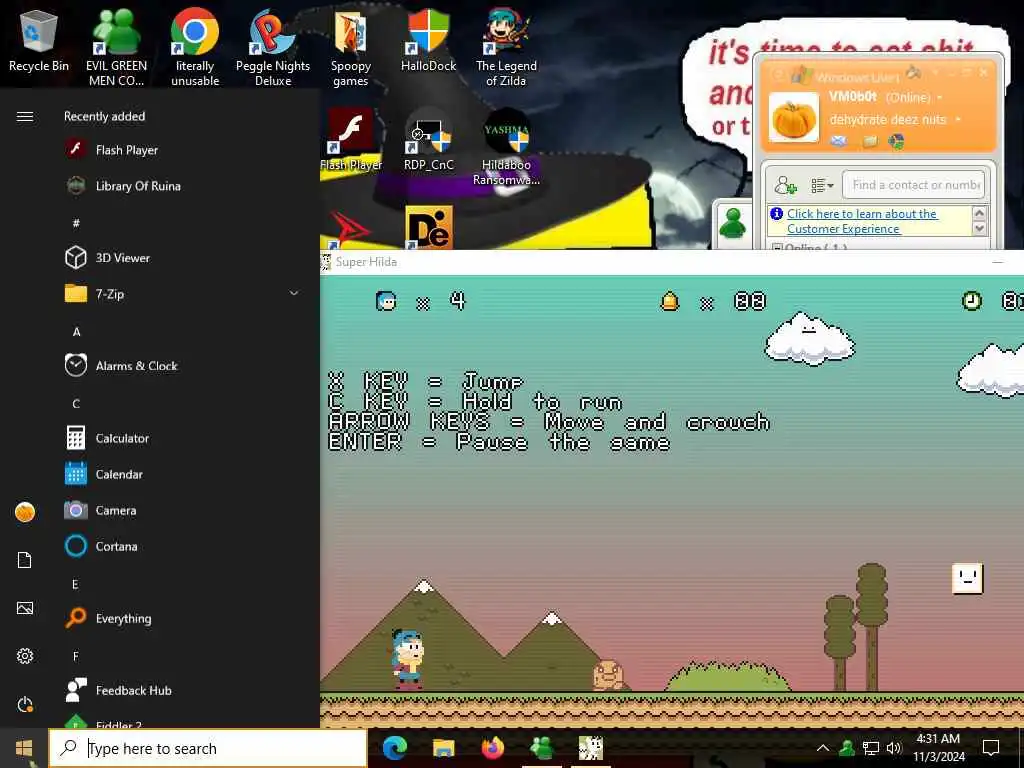Open the Recycle Bin desktop icon
Viewport: 1024px width, 768px height.
tap(39, 42)
